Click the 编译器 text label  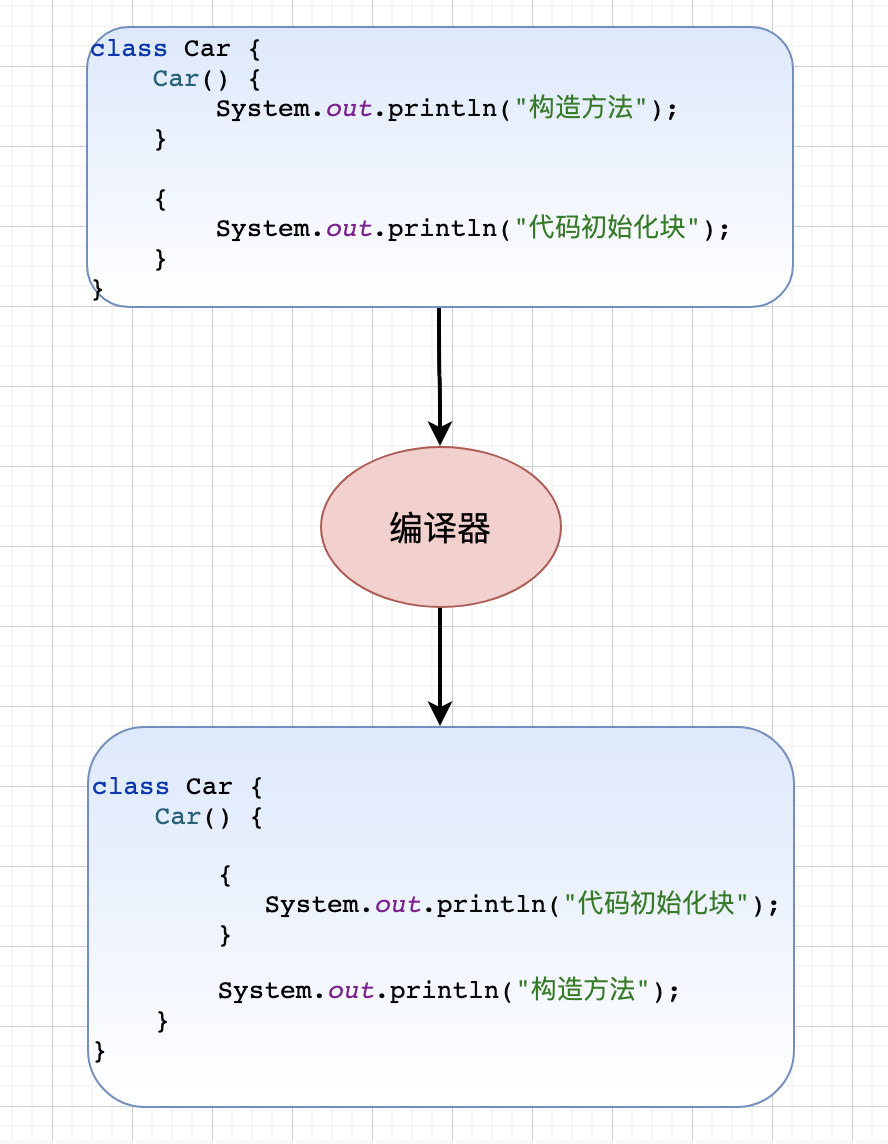tap(440, 529)
